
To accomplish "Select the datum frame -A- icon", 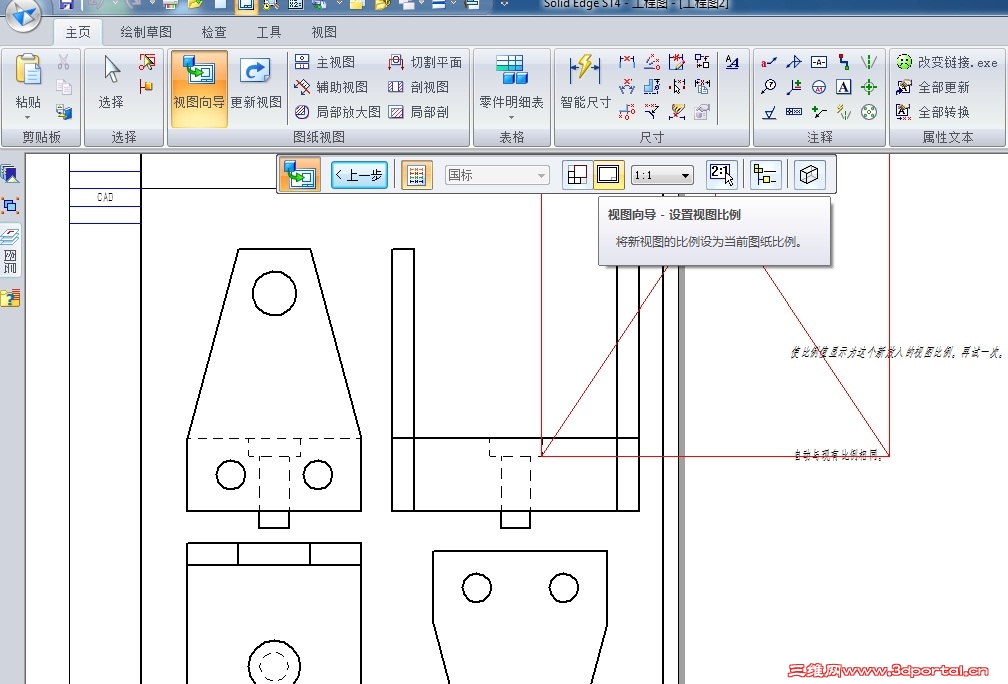I will coord(818,62).
